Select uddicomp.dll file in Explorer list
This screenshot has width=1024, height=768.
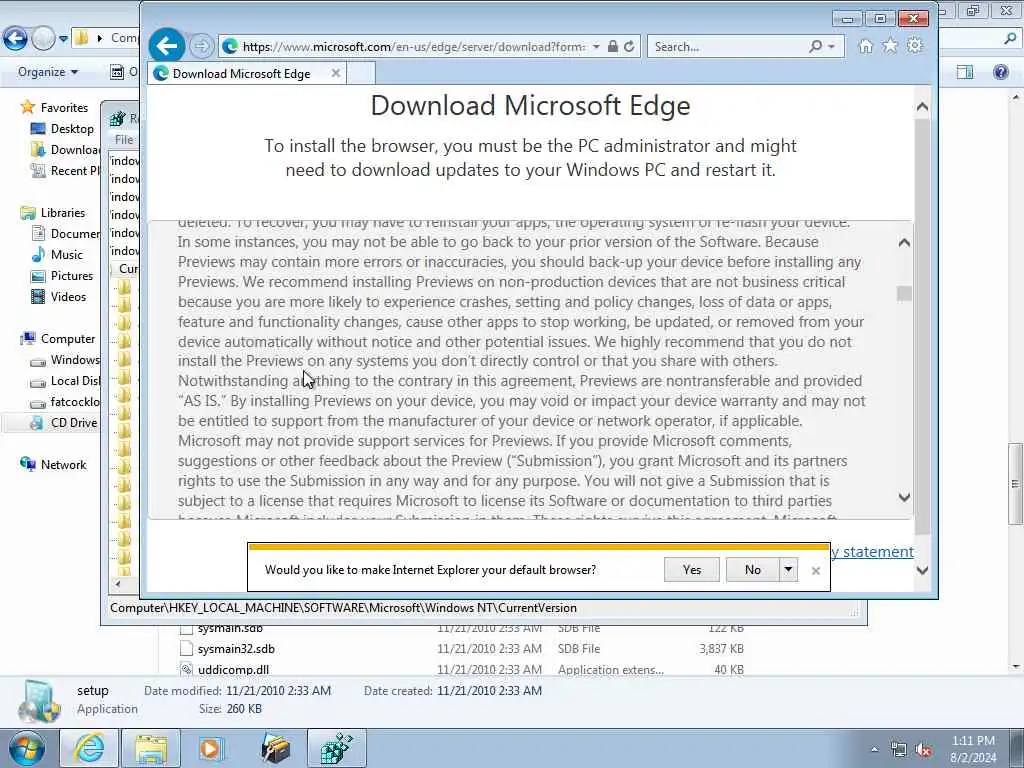(x=233, y=669)
